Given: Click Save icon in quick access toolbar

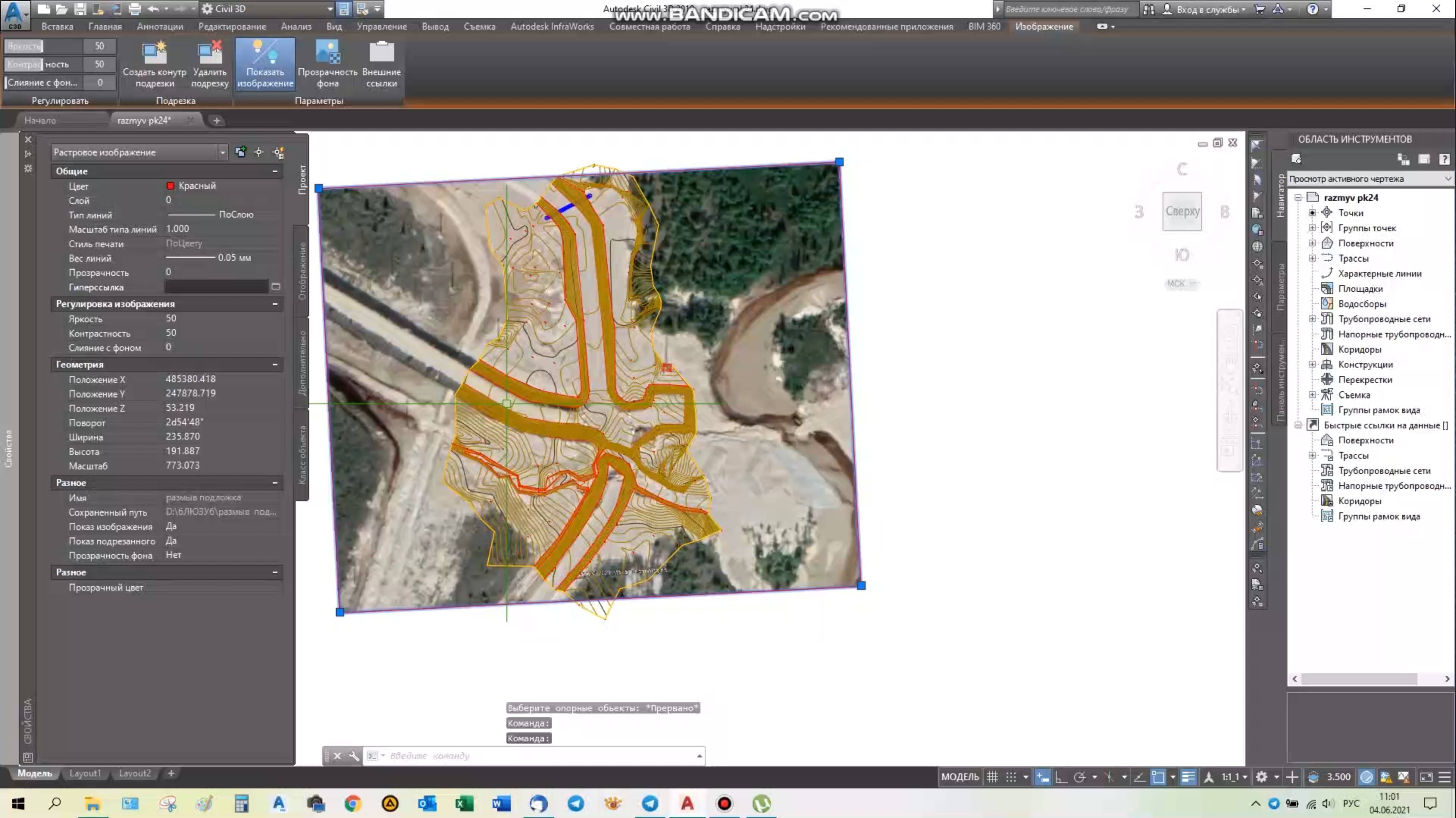Looking at the screenshot, I should (80, 9).
